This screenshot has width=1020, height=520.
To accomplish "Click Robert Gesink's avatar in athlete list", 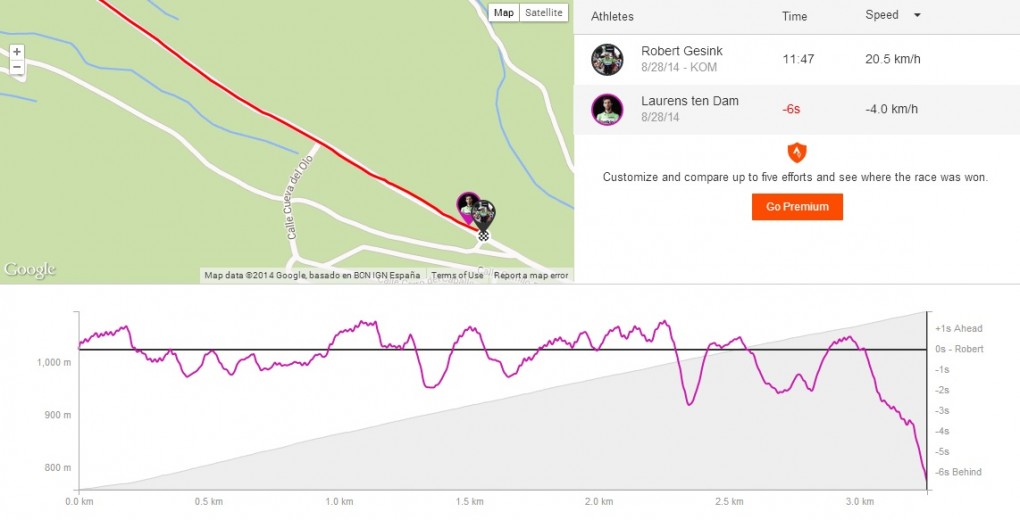I will click(607, 59).
